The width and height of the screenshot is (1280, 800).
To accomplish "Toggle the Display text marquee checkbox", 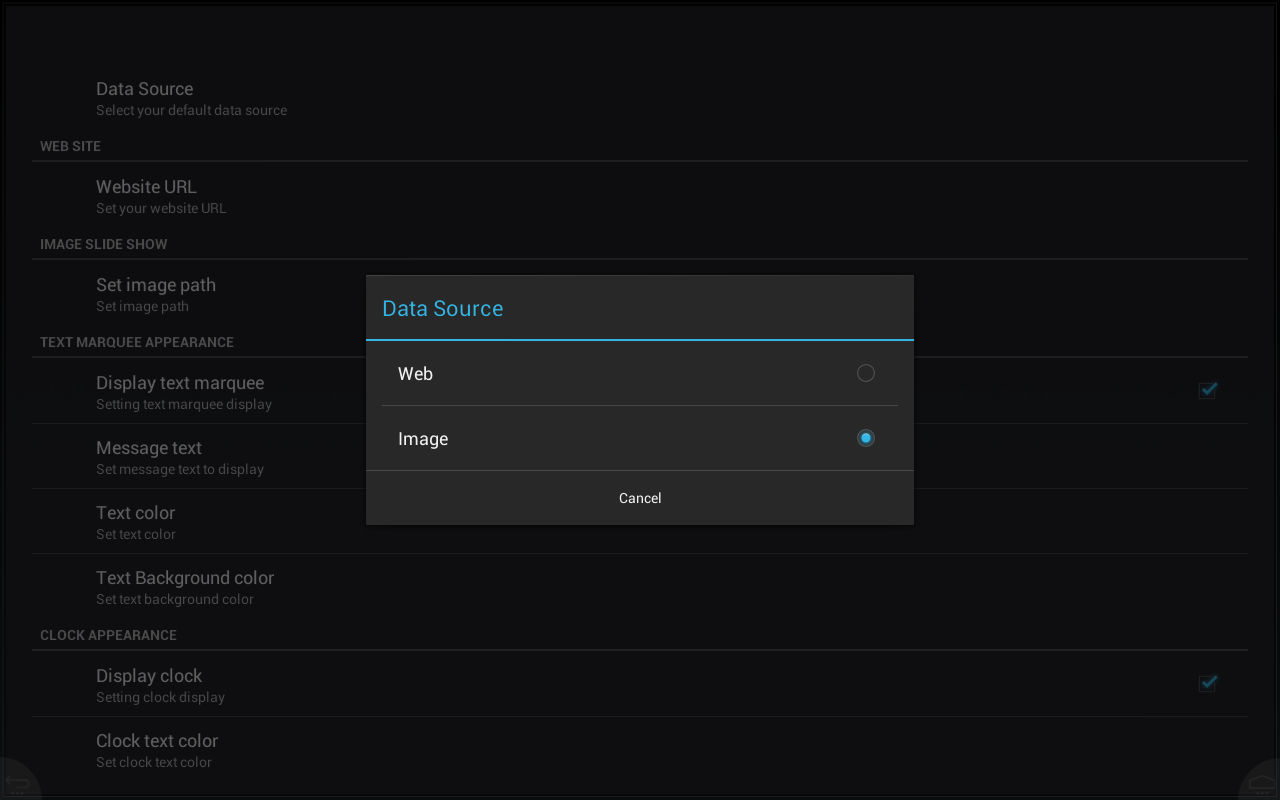I will pos(1208,390).
